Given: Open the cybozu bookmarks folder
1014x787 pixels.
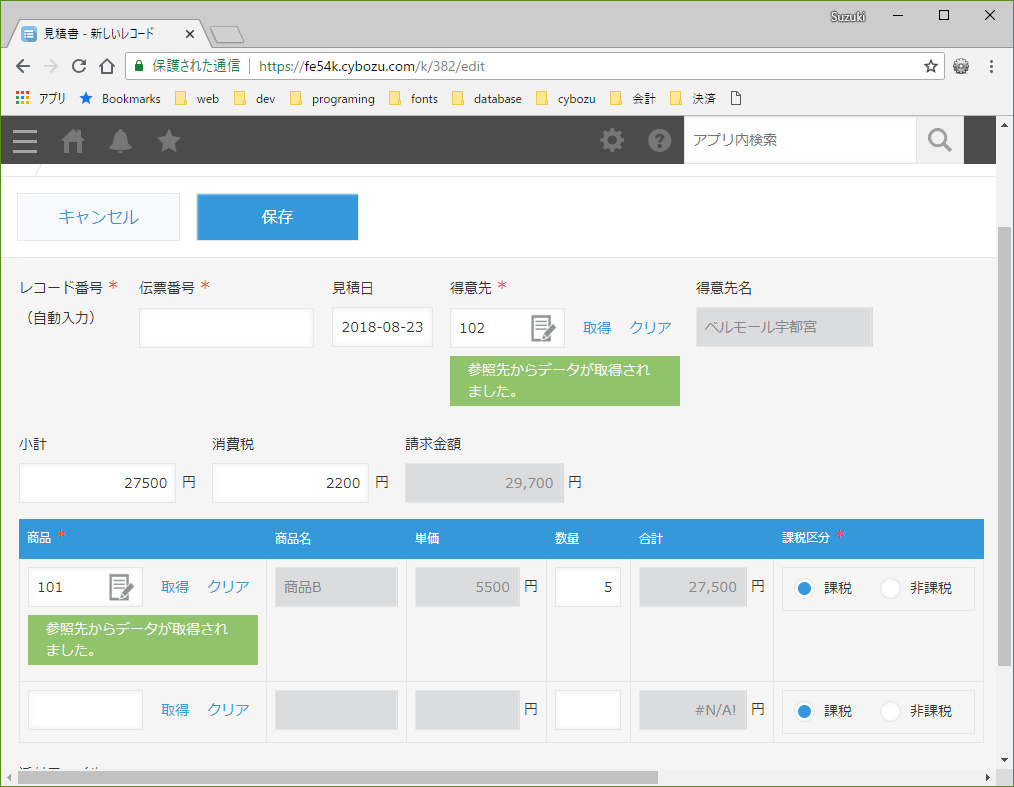Looking at the screenshot, I should click(566, 98).
